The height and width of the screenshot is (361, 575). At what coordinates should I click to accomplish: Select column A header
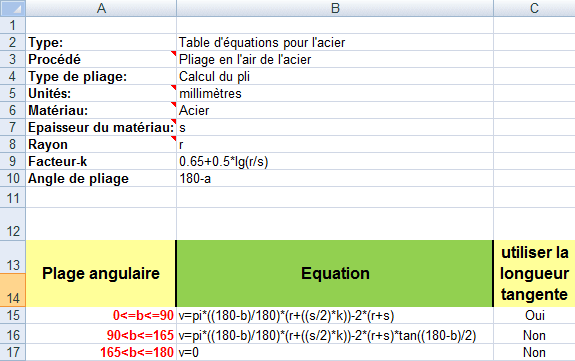pyautogui.click(x=101, y=8)
